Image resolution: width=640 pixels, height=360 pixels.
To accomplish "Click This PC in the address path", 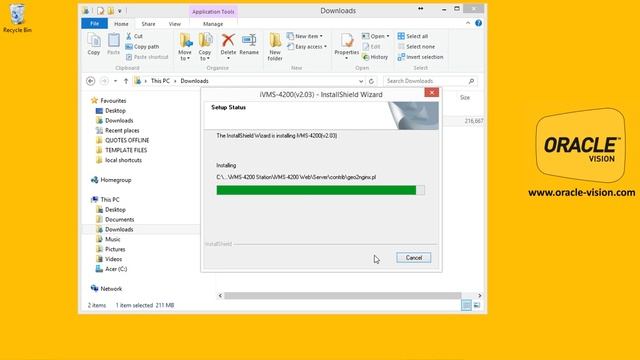I will point(160,81).
